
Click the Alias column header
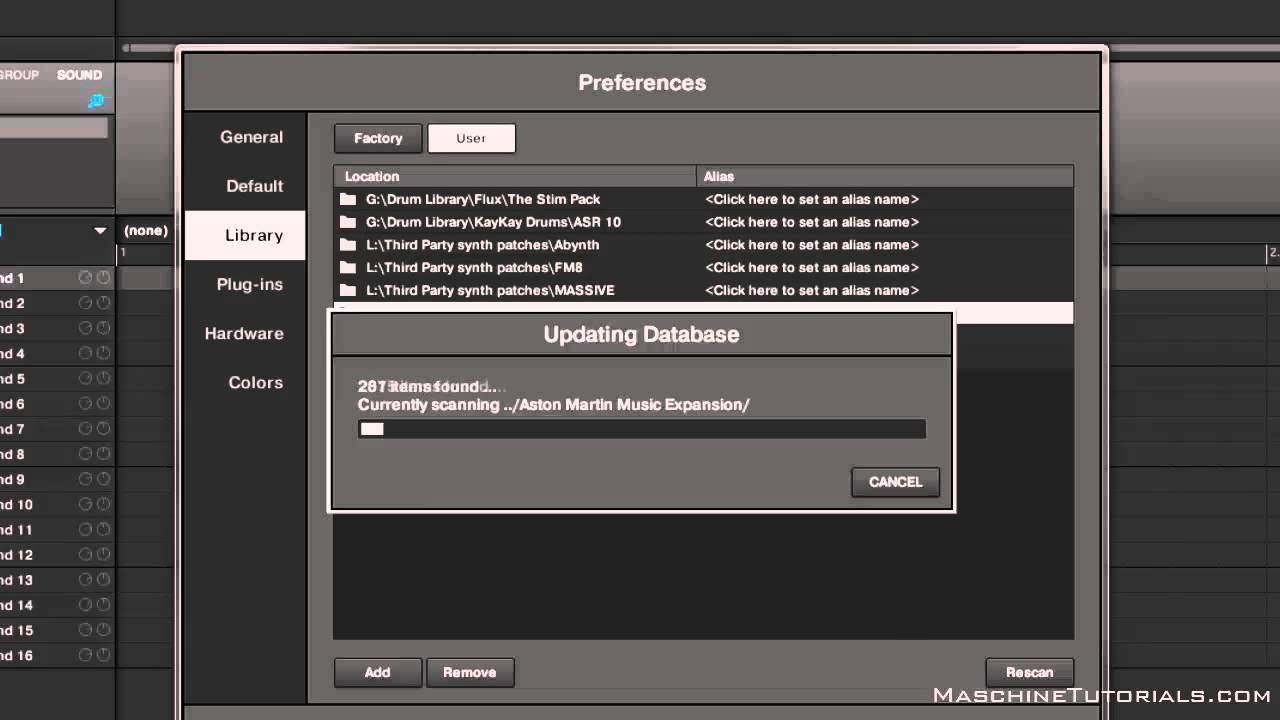click(x=885, y=176)
